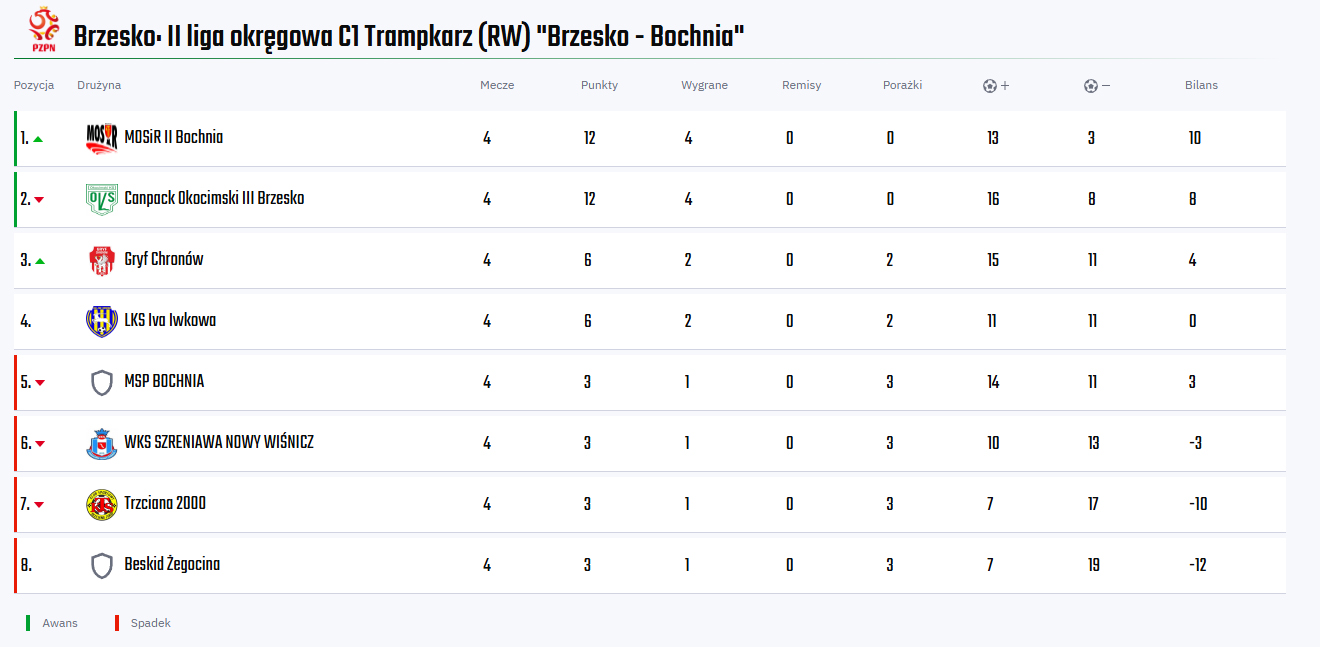This screenshot has height=647, width=1320.
Task: Click the green Awans legend marker
Action: click(29, 623)
